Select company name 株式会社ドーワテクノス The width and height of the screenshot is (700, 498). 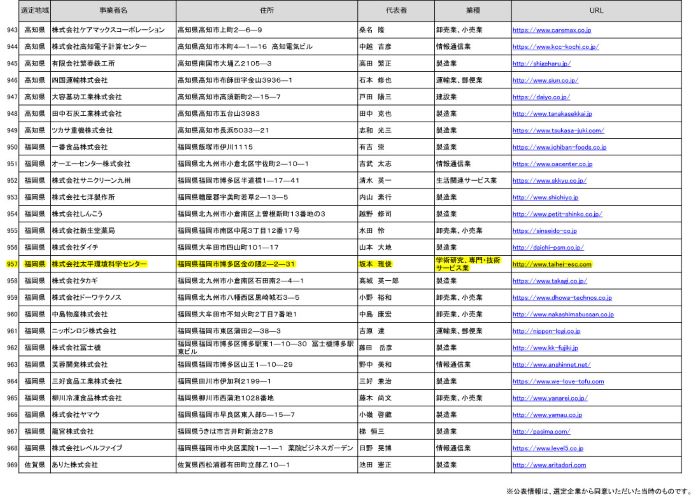coord(87,298)
